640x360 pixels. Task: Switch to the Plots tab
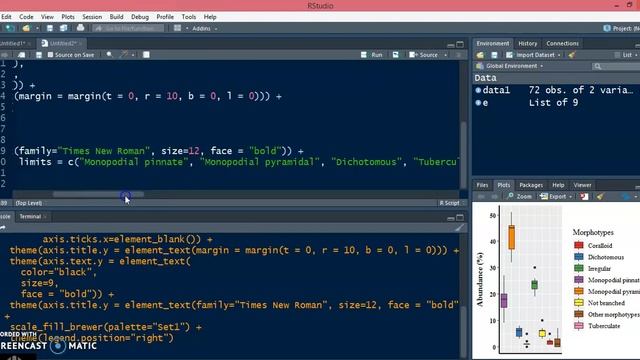click(x=504, y=185)
